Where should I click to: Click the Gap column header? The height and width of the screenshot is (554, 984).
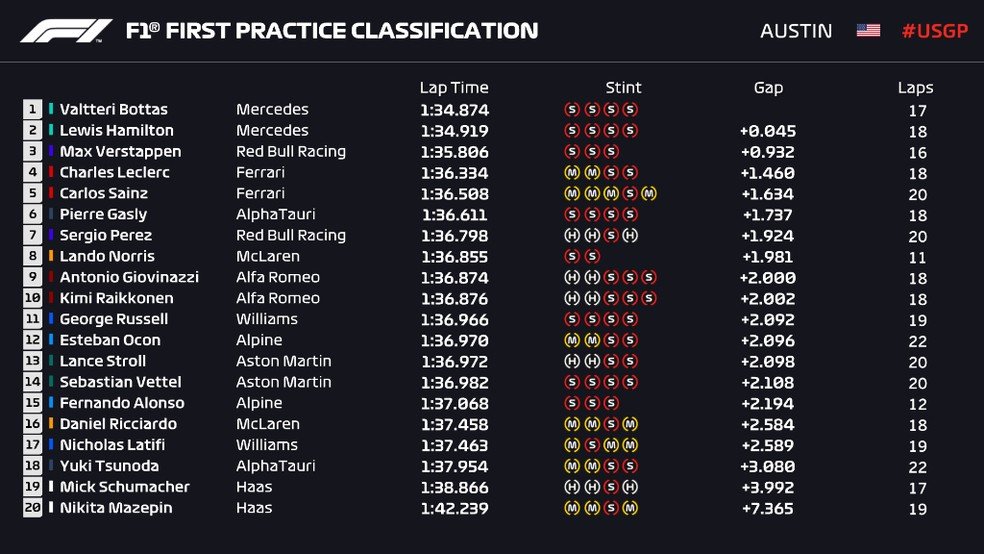point(768,88)
